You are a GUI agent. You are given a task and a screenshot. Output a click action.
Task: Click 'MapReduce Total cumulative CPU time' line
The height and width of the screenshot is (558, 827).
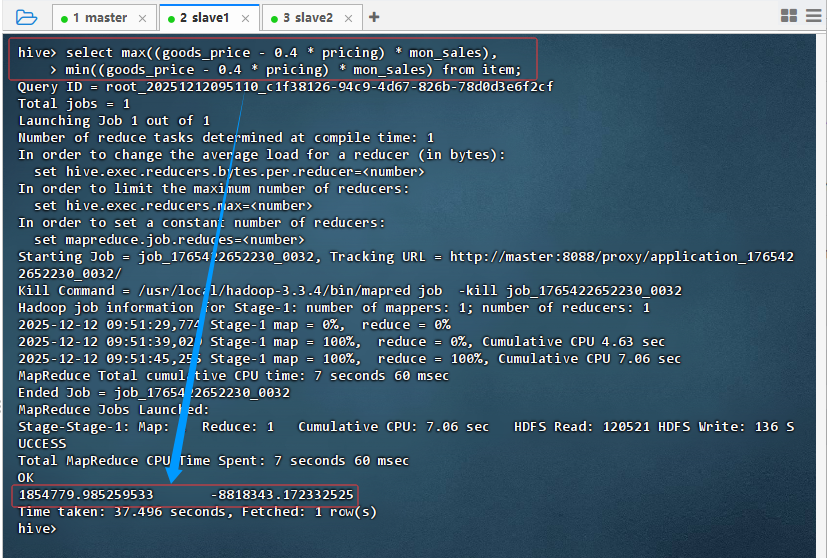point(233,376)
